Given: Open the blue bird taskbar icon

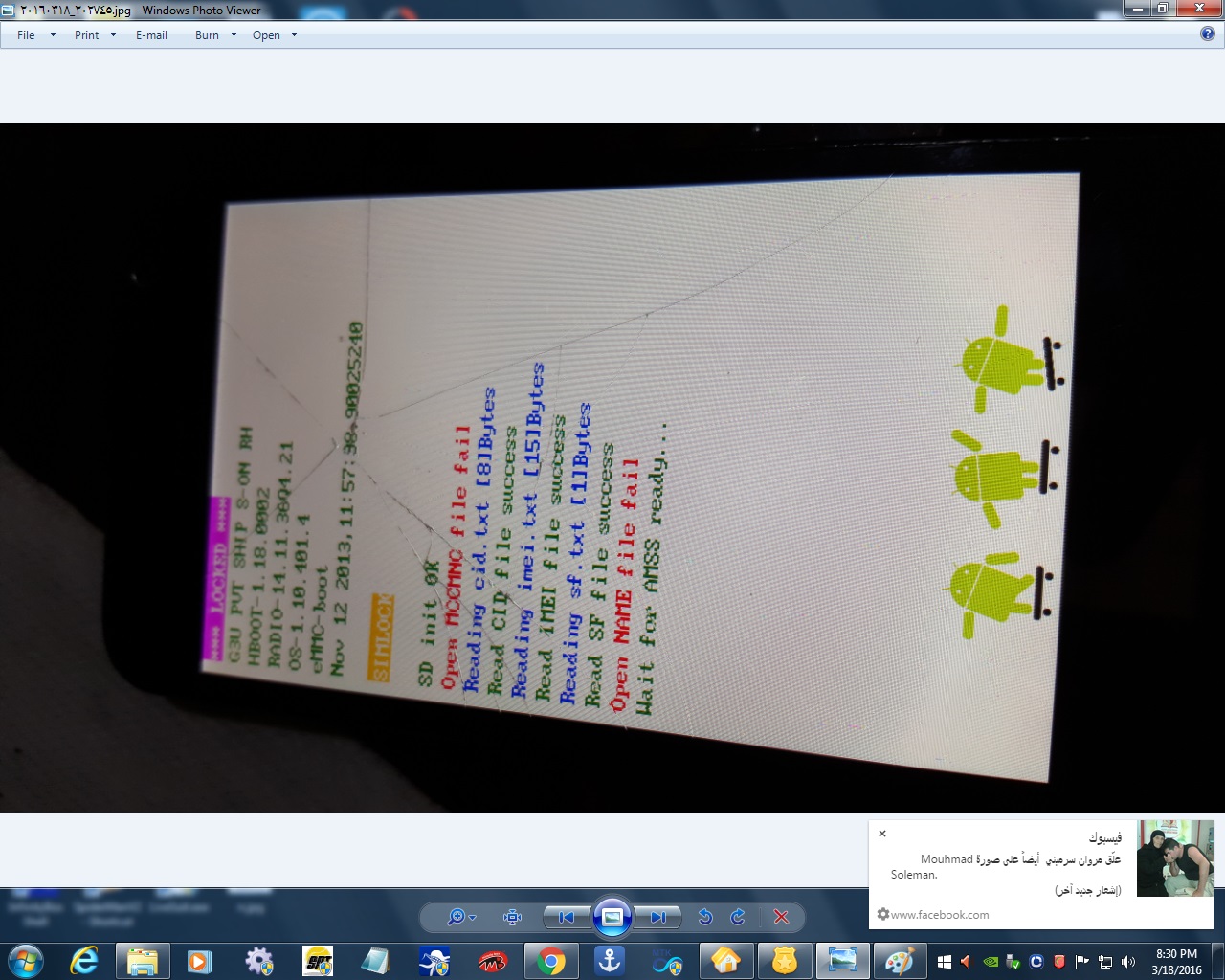Looking at the screenshot, I should [434, 961].
